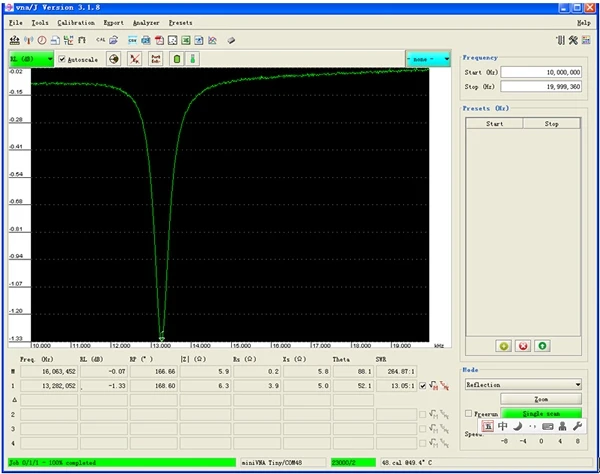Click the PDF export icon in toolbar
Viewport: 600px width, 474px height.
click(160, 40)
